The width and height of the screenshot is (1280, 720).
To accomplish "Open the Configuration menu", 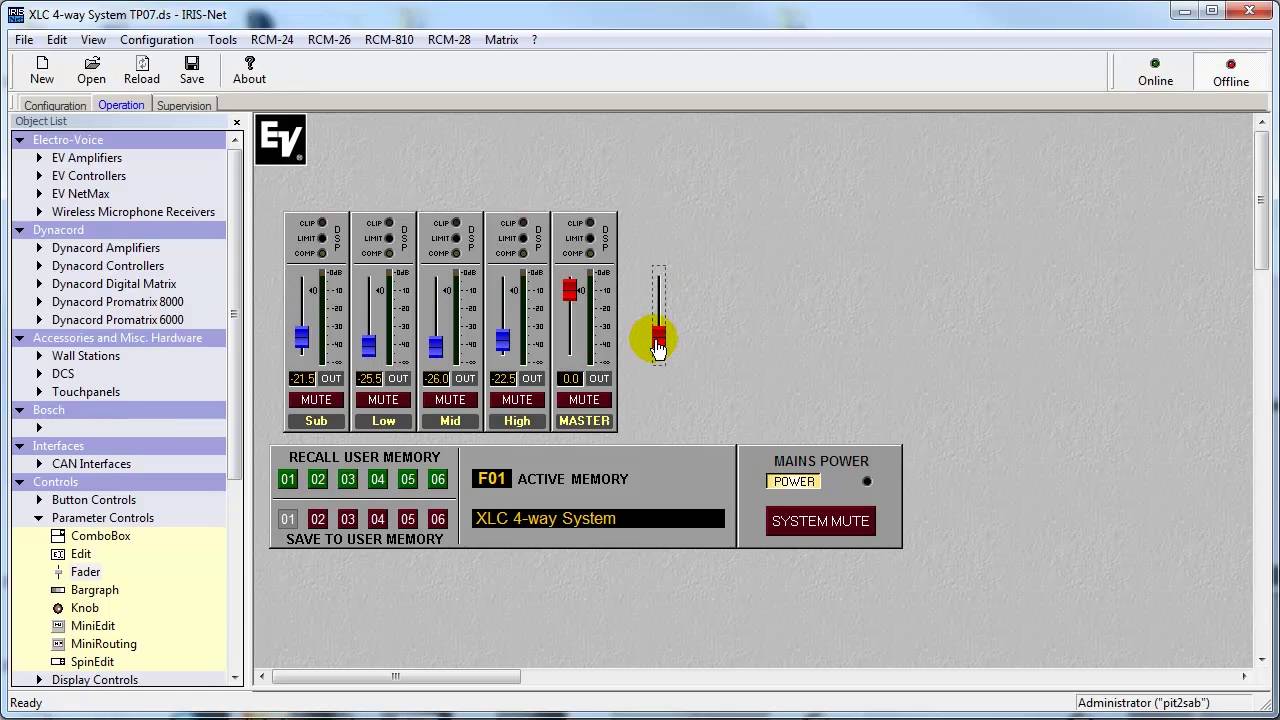I will pyautogui.click(x=157, y=40).
